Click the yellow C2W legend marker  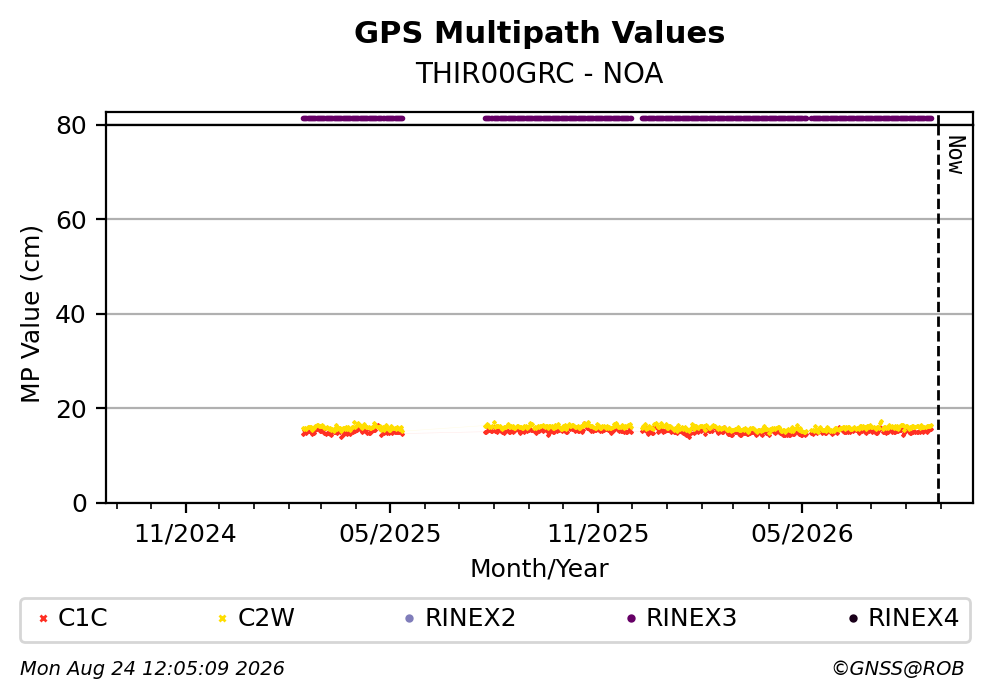222,619
